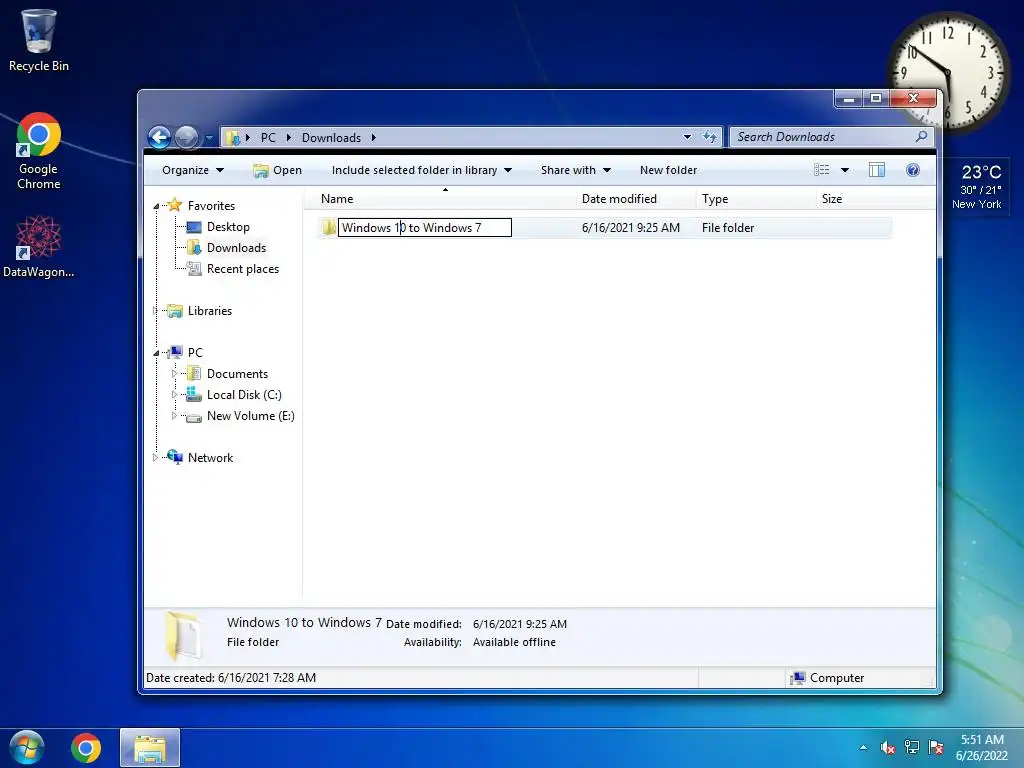1024x768 pixels.
Task: Click the address bar folder icon
Action: tap(232, 137)
